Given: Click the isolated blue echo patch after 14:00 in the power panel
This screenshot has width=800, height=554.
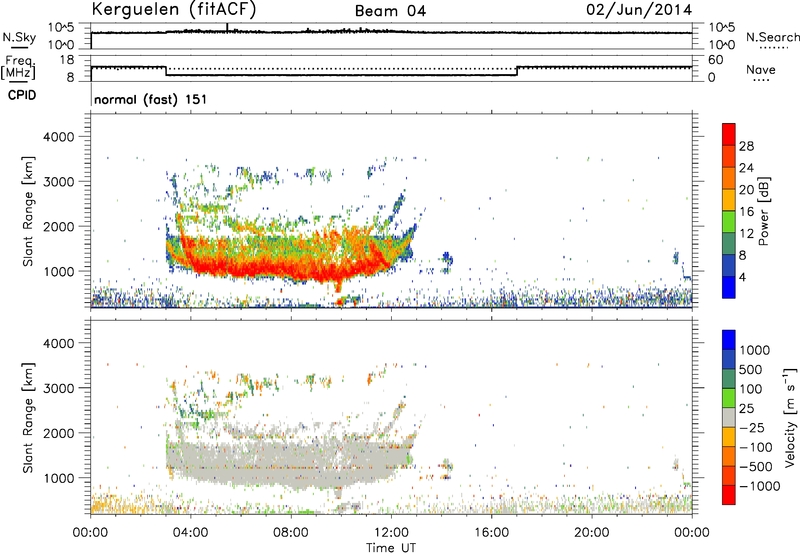Looking at the screenshot, I should coord(447,261).
